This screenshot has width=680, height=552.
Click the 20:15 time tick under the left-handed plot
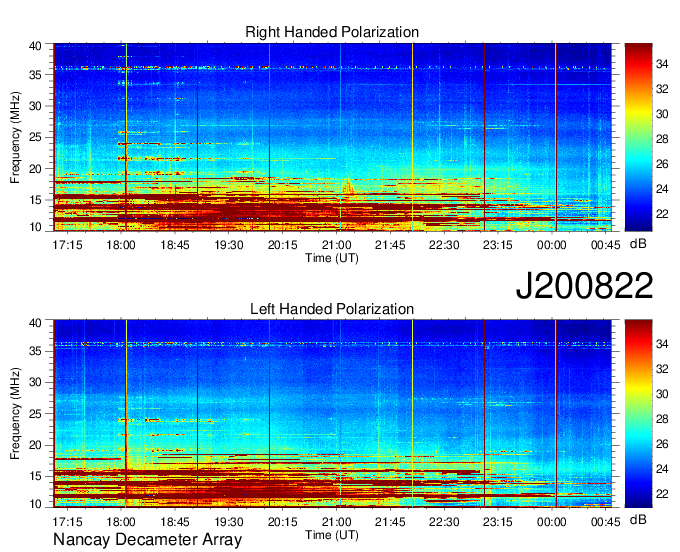[282, 522]
